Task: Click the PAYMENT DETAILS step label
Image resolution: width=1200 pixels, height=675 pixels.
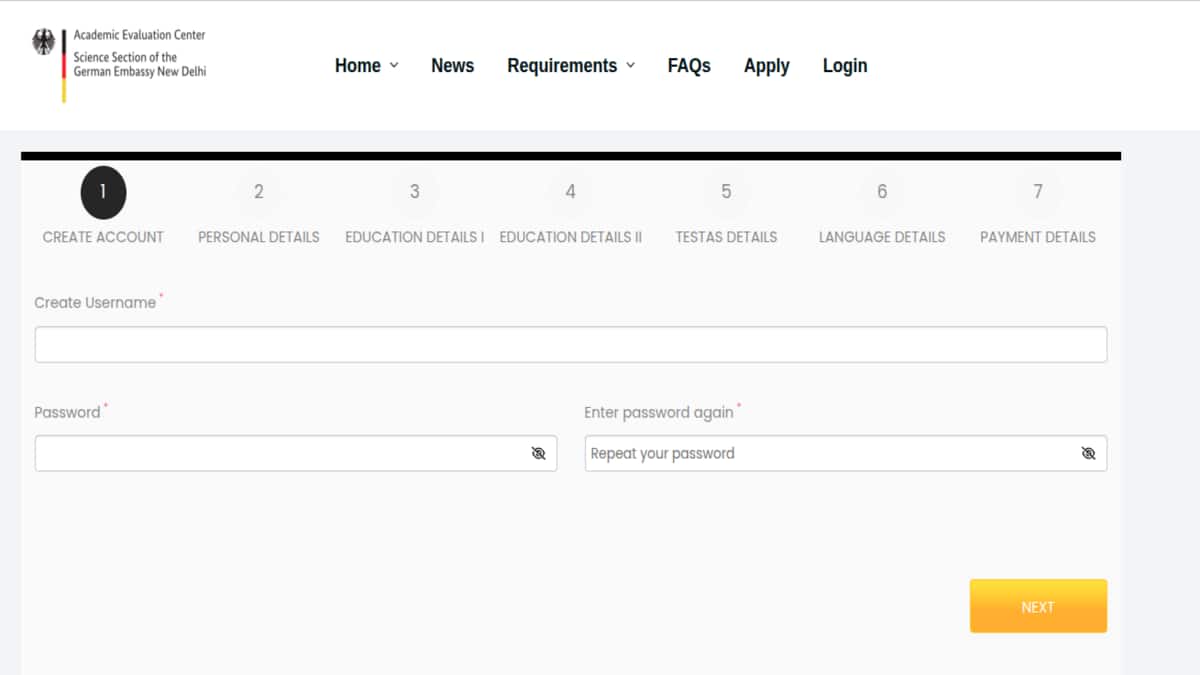Action: click(1038, 237)
